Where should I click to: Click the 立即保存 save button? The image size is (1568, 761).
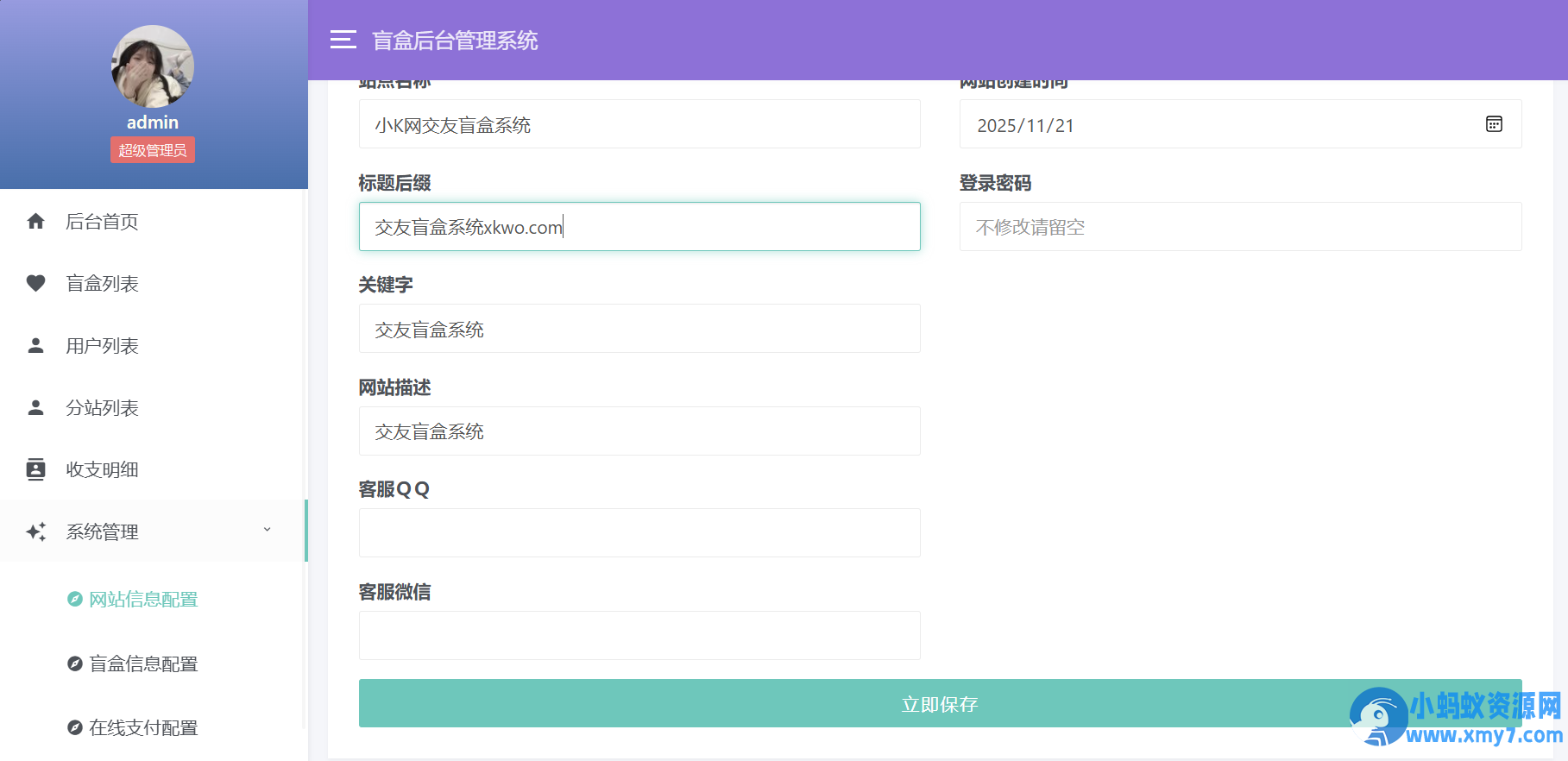(940, 703)
